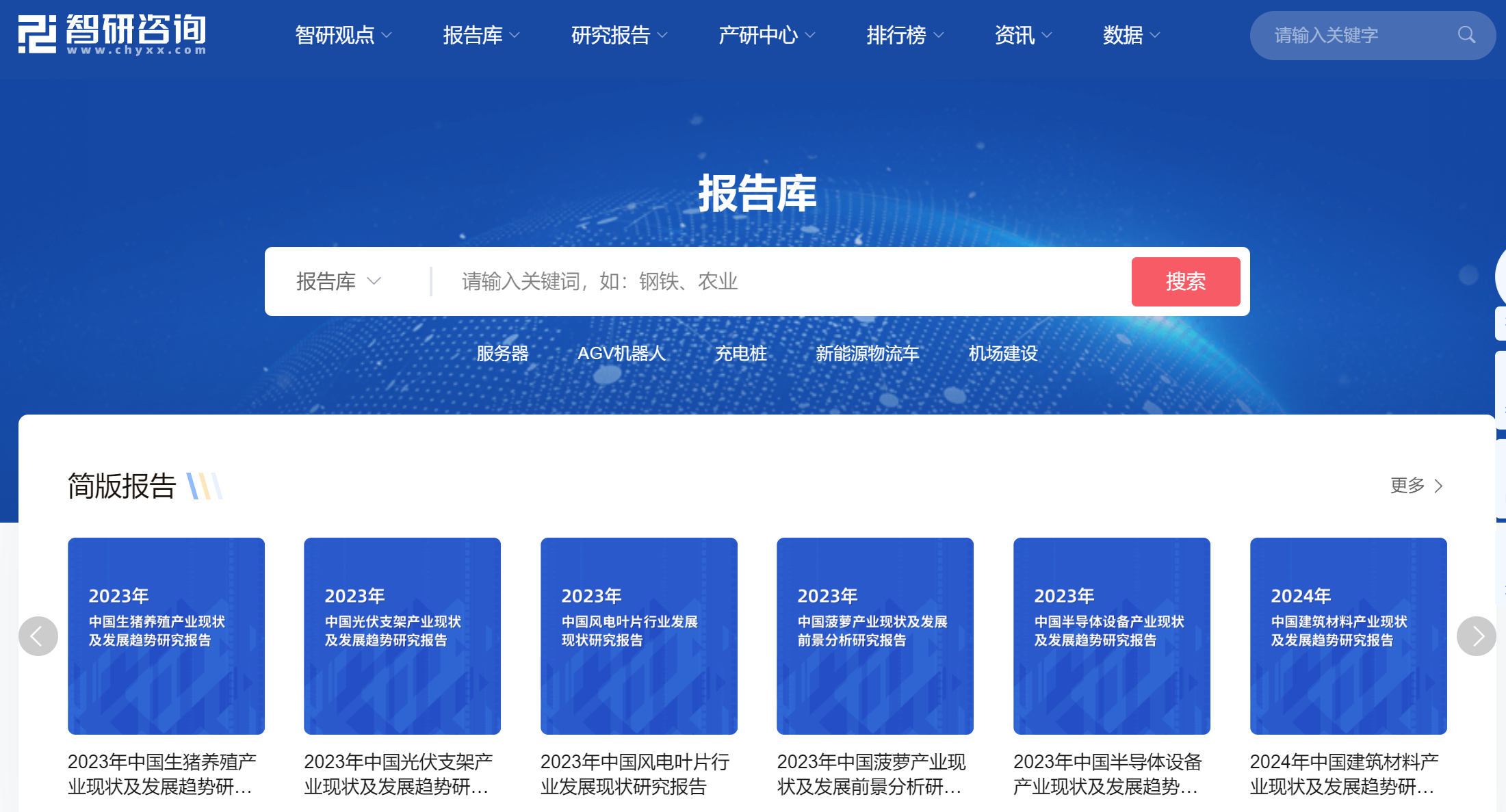Click the 智研咨询 logo

tap(112, 34)
